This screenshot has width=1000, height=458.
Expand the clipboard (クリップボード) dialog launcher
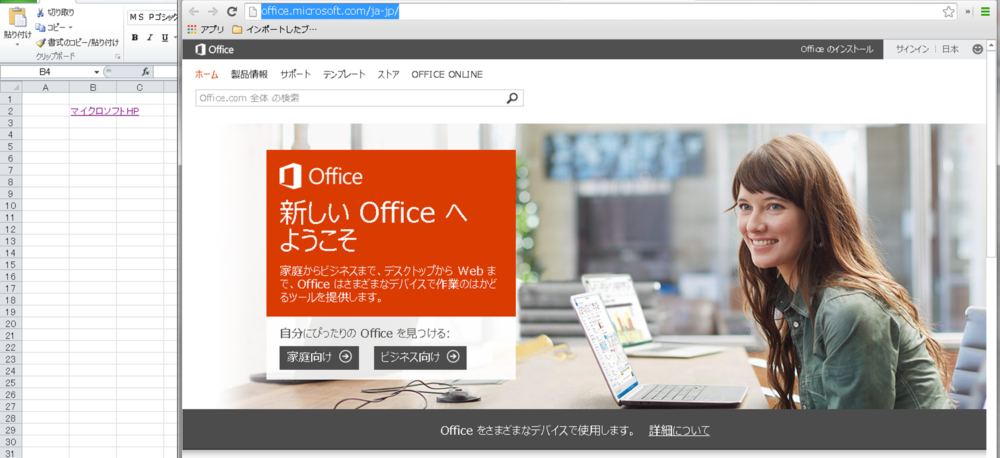(x=117, y=57)
